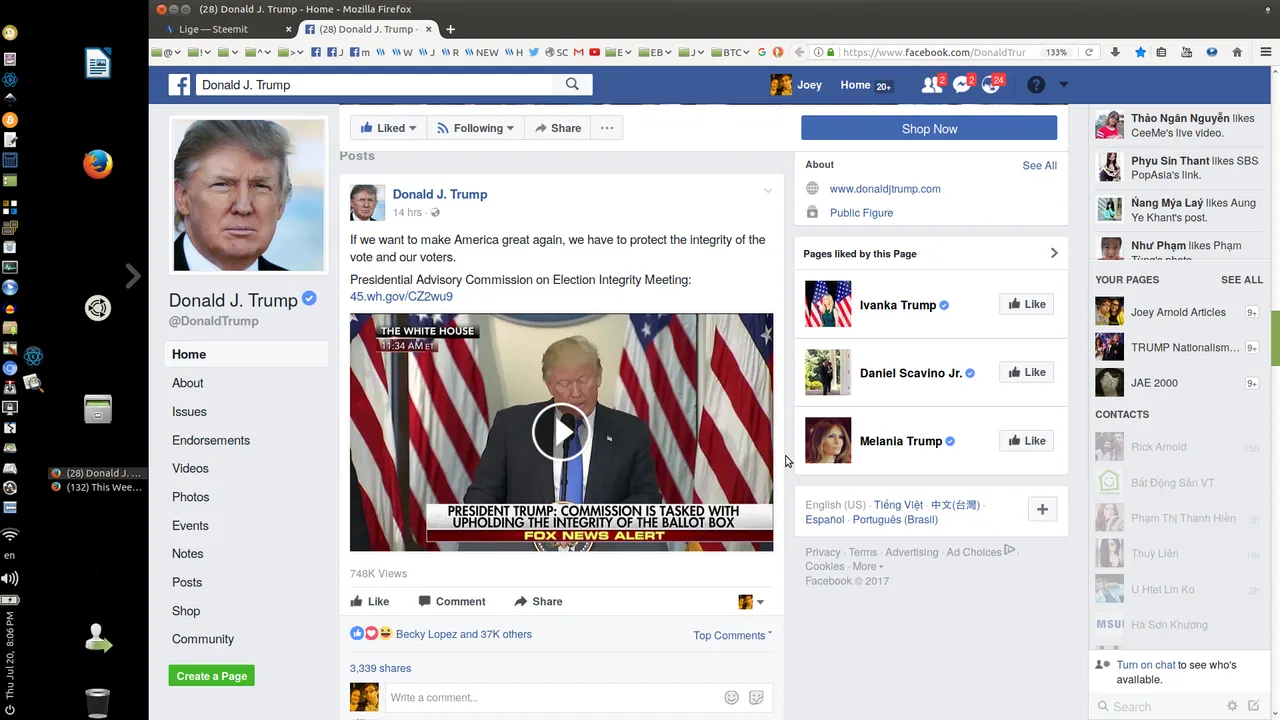Open the Facebook account dropdown arrow
Screen dimensions: 1280x720
coord(1063,85)
